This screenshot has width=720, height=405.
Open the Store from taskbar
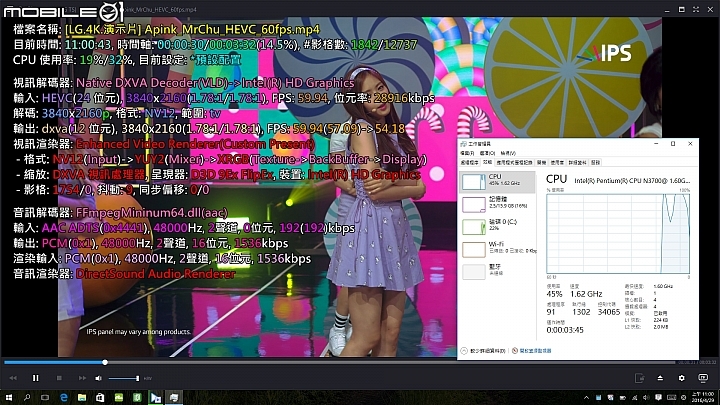coord(100,397)
